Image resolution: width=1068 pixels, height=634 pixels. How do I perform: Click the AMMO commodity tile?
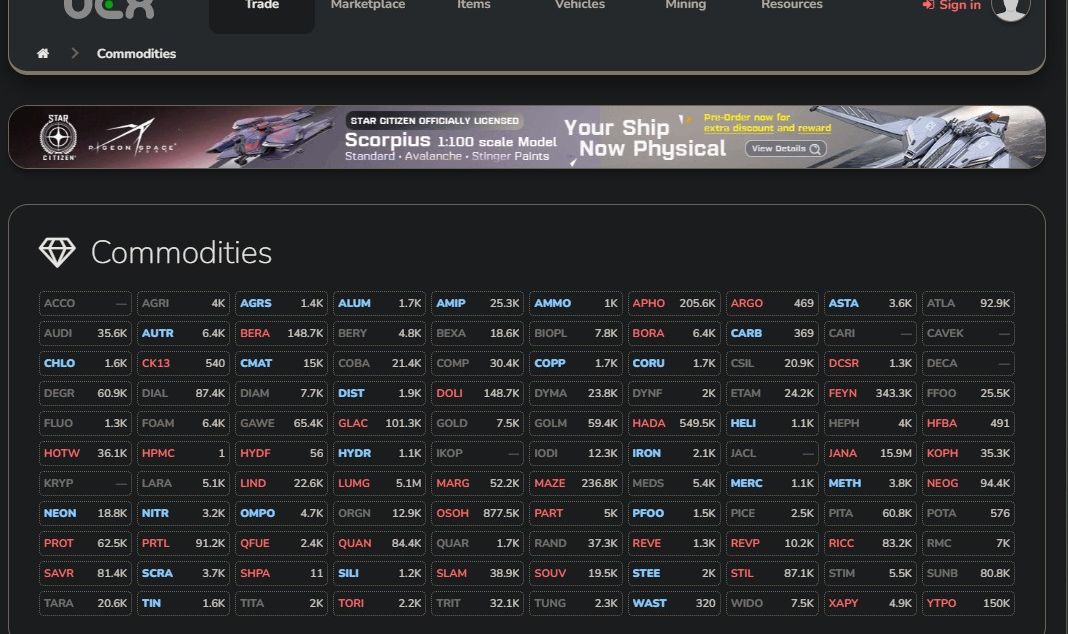pos(574,303)
